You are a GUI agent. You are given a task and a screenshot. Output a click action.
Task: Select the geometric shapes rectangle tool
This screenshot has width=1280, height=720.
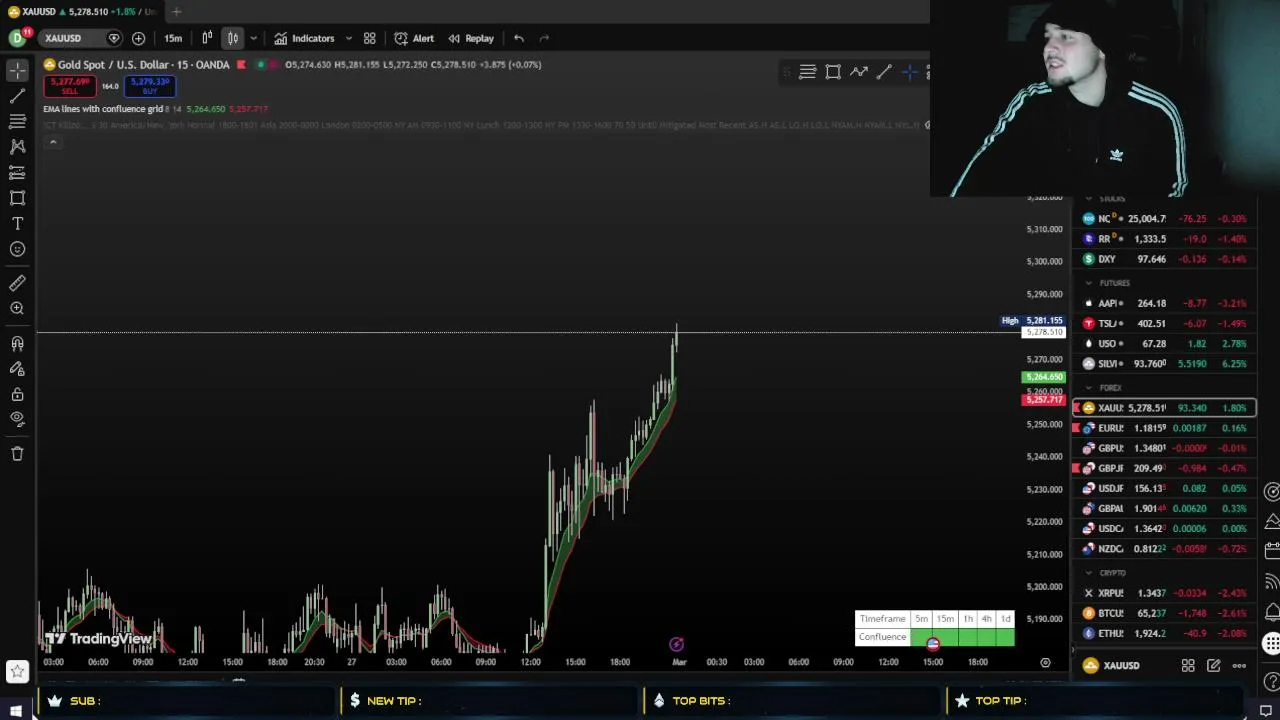click(17, 198)
